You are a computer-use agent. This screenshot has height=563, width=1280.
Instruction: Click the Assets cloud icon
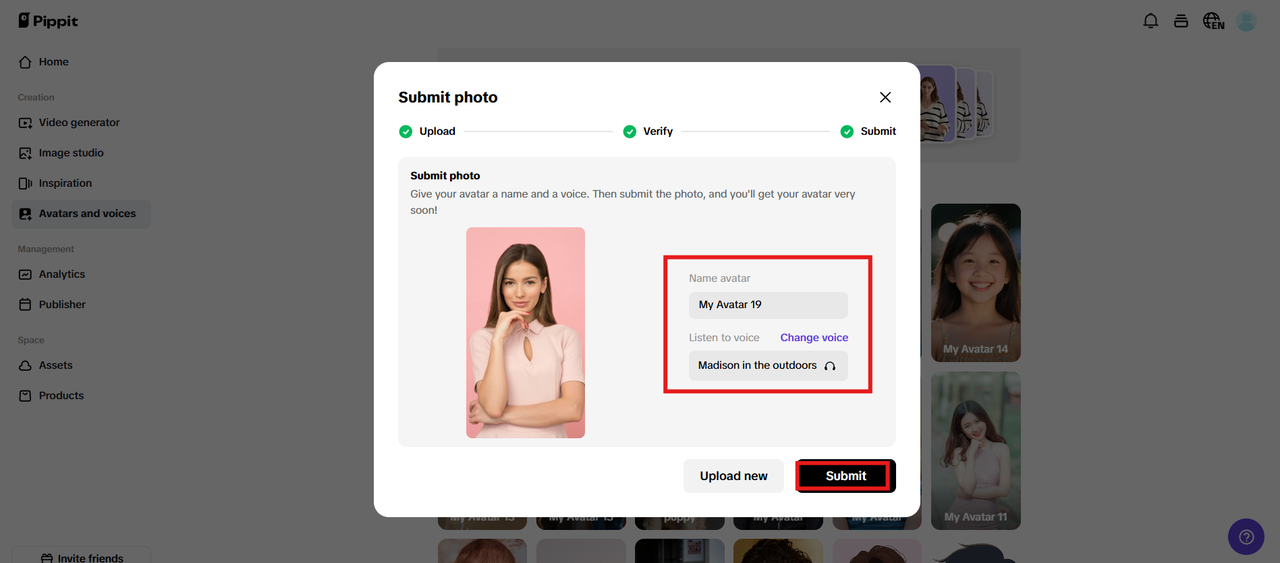[x=26, y=366]
